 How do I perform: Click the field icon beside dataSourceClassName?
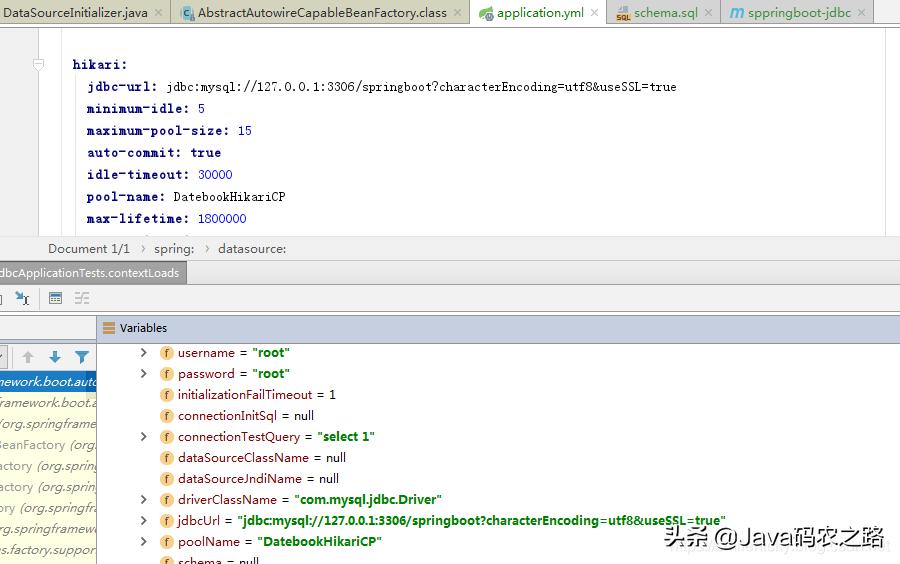[x=166, y=458]
